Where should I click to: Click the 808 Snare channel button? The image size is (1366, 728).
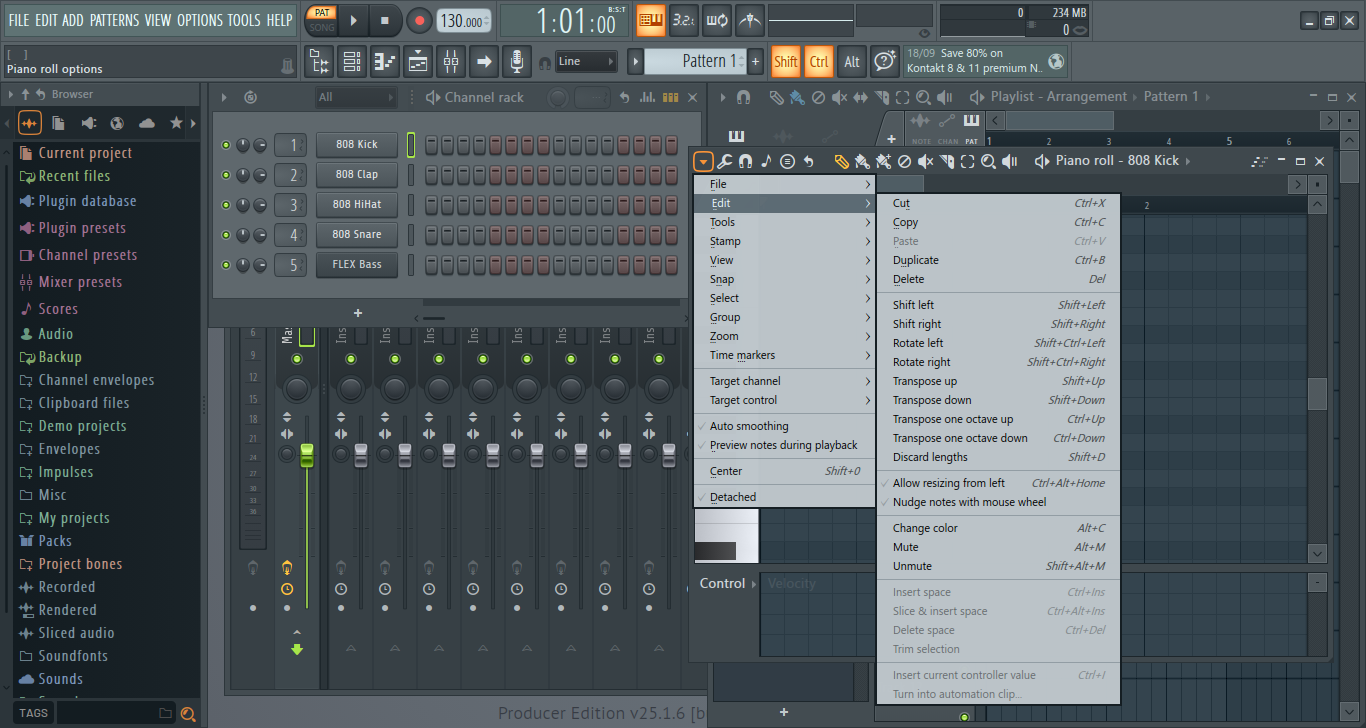[357, 235]
